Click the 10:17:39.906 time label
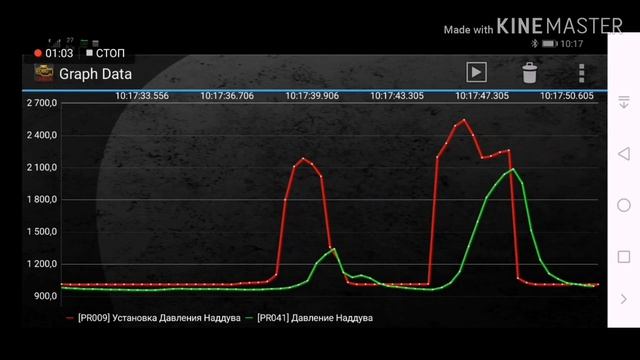 pyautogui.click(x=312, y=96)
